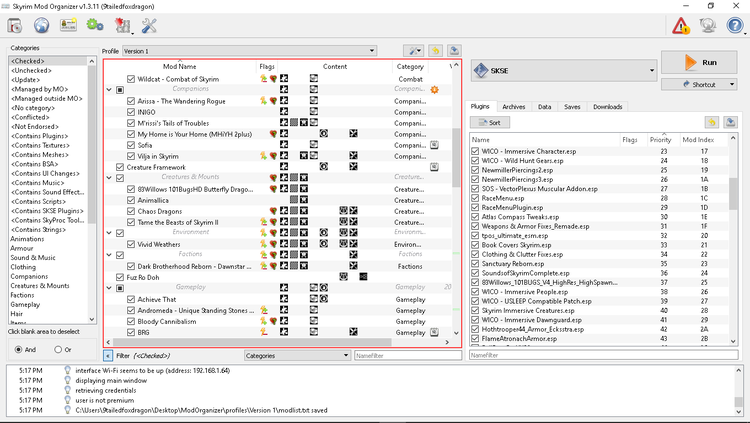Click restore backup icon in Plugins pane

tap(712, 122)
